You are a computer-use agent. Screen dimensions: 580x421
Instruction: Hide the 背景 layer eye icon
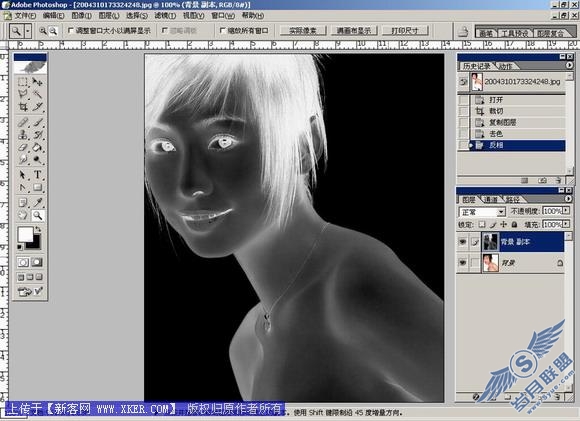tap(463, 263)
